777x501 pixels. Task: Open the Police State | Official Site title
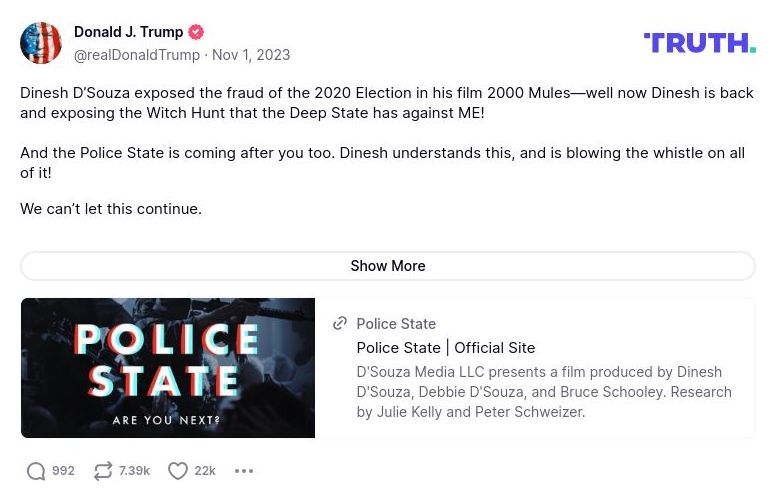445,348
